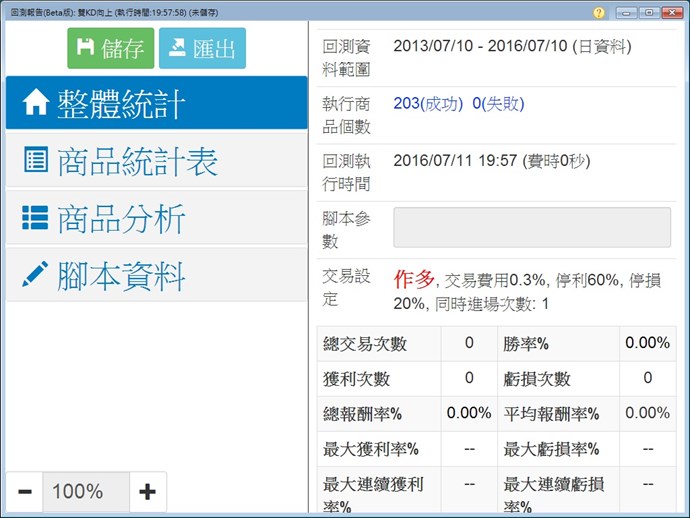Maximize the 回測報告 window

click(x=648, y=12)
